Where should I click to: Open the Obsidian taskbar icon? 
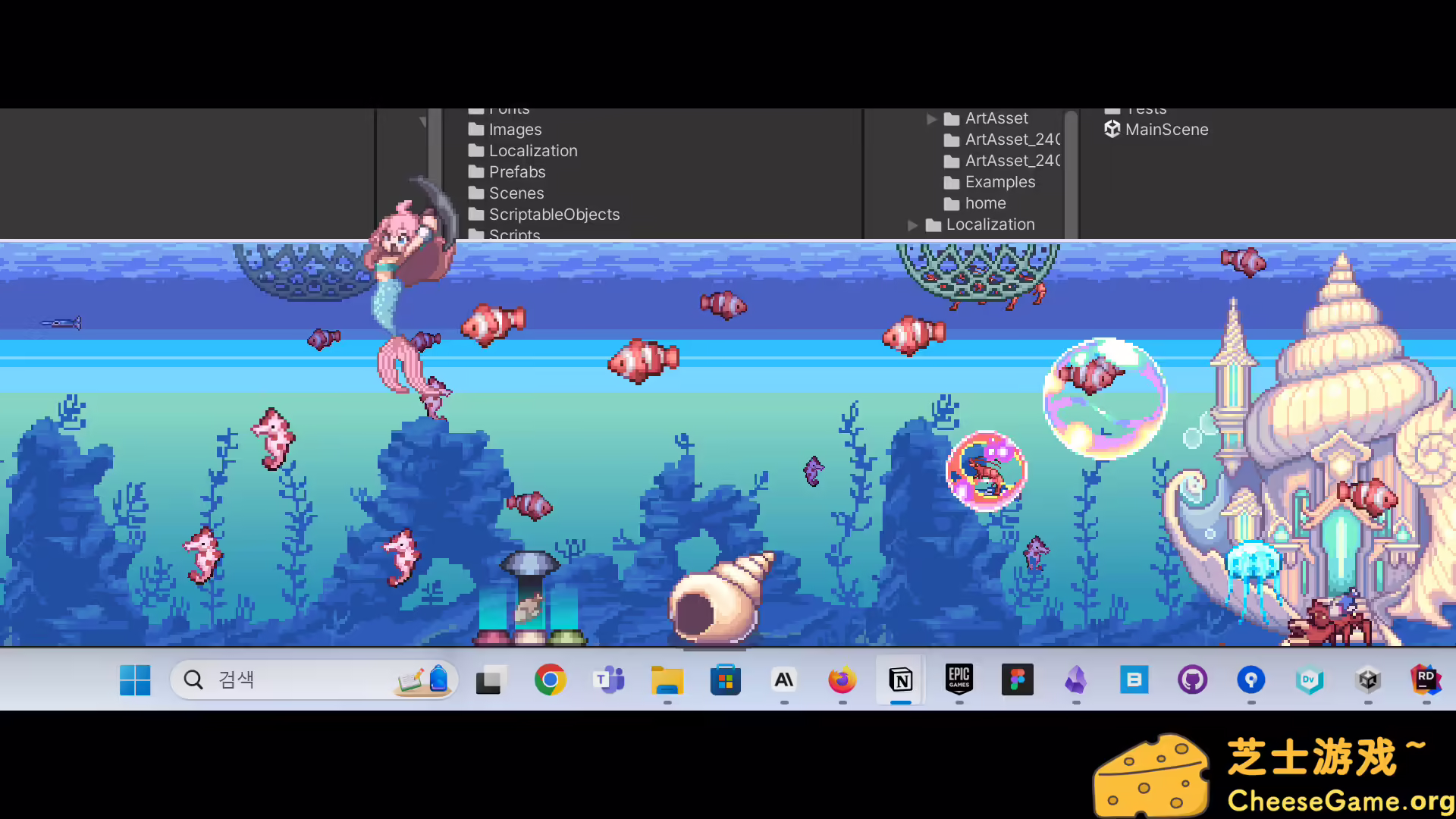[1075, 679]
